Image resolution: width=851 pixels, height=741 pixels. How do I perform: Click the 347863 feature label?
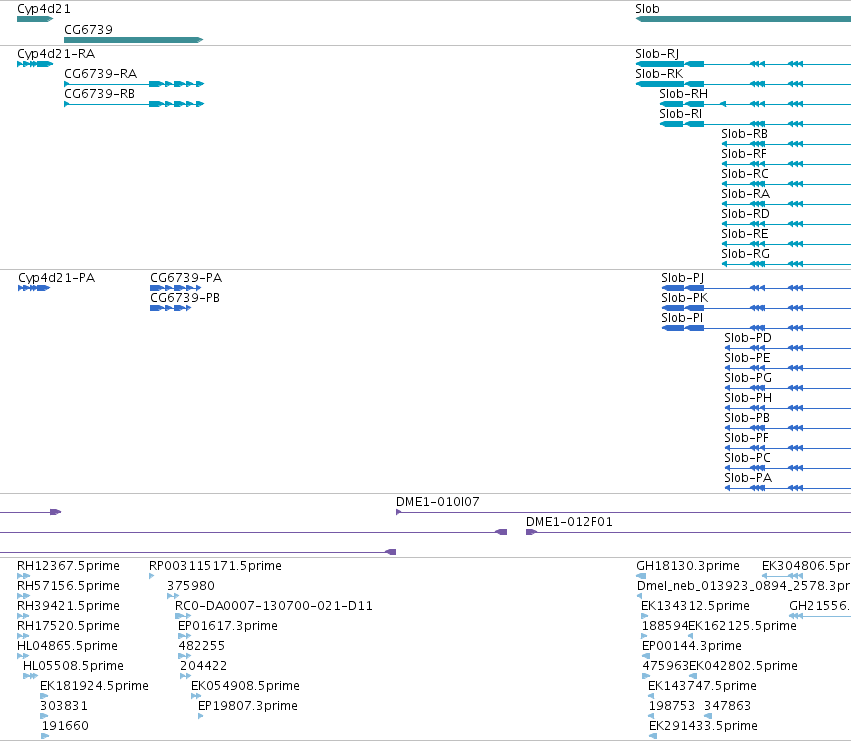tap(727, 707)
